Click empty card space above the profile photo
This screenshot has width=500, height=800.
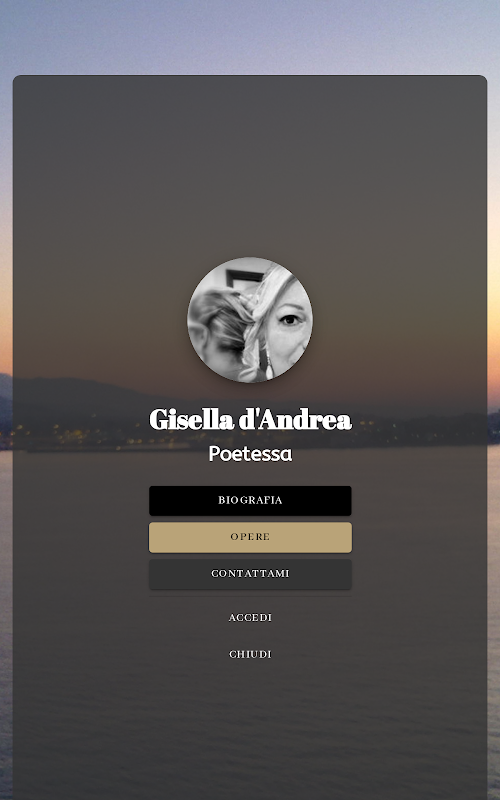coord(250,163)
